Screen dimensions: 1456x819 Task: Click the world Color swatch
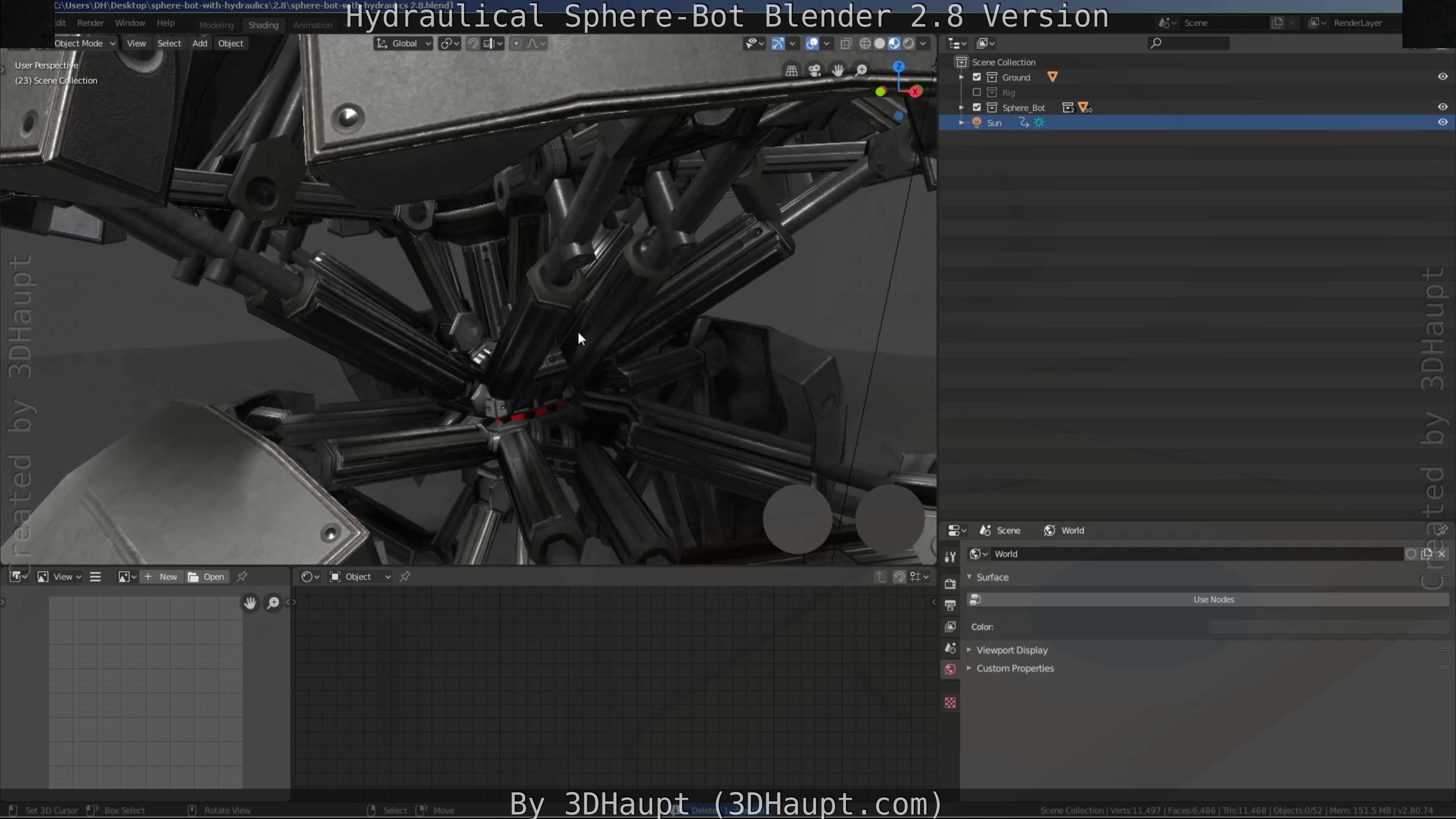(x=1328, y=627)
